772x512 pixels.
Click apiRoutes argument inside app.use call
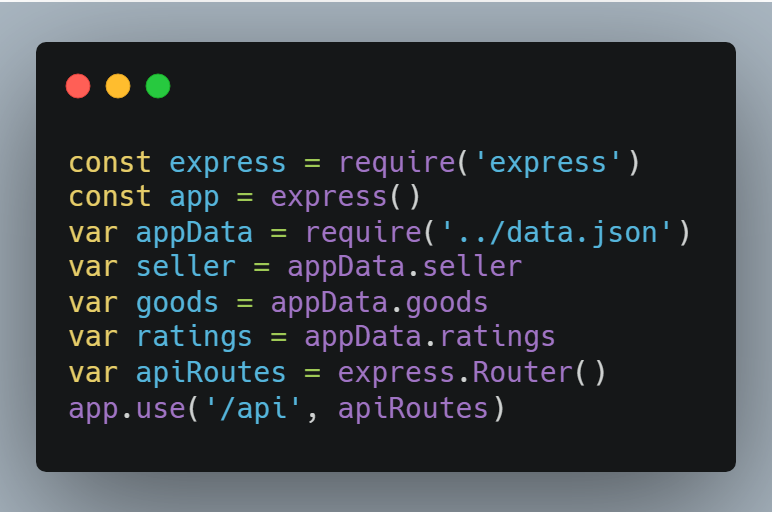[413, 409]
